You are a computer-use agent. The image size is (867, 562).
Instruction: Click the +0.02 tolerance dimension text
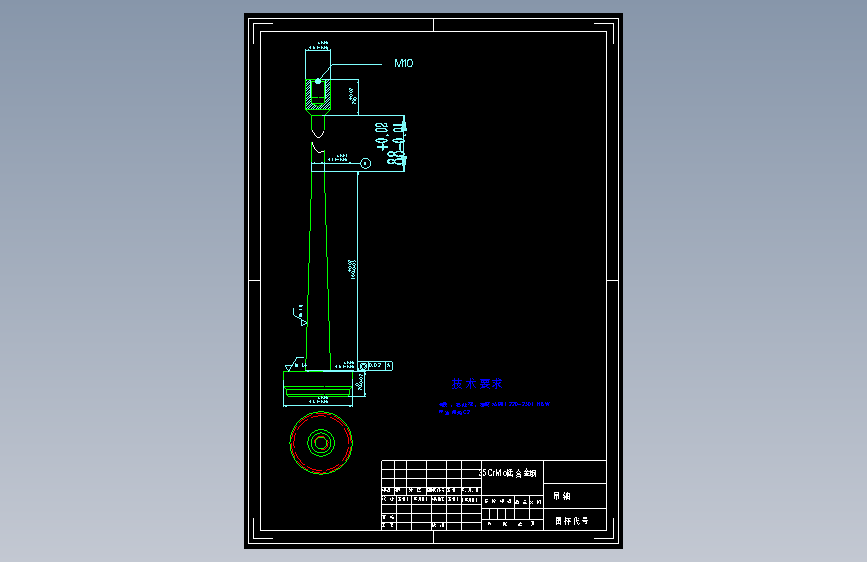tap(382, 137)
